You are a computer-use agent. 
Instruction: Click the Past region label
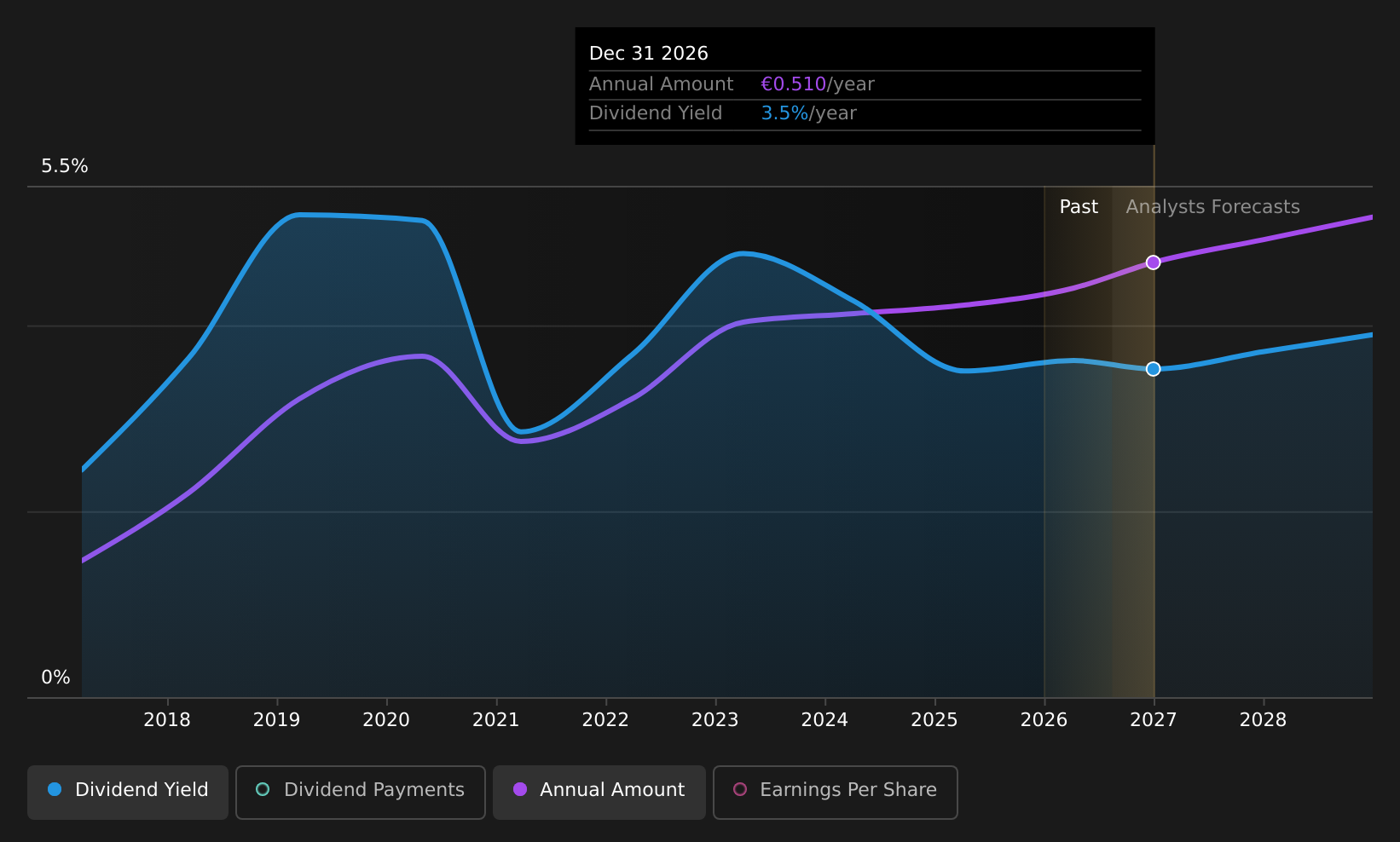[x=1079, y=207]
